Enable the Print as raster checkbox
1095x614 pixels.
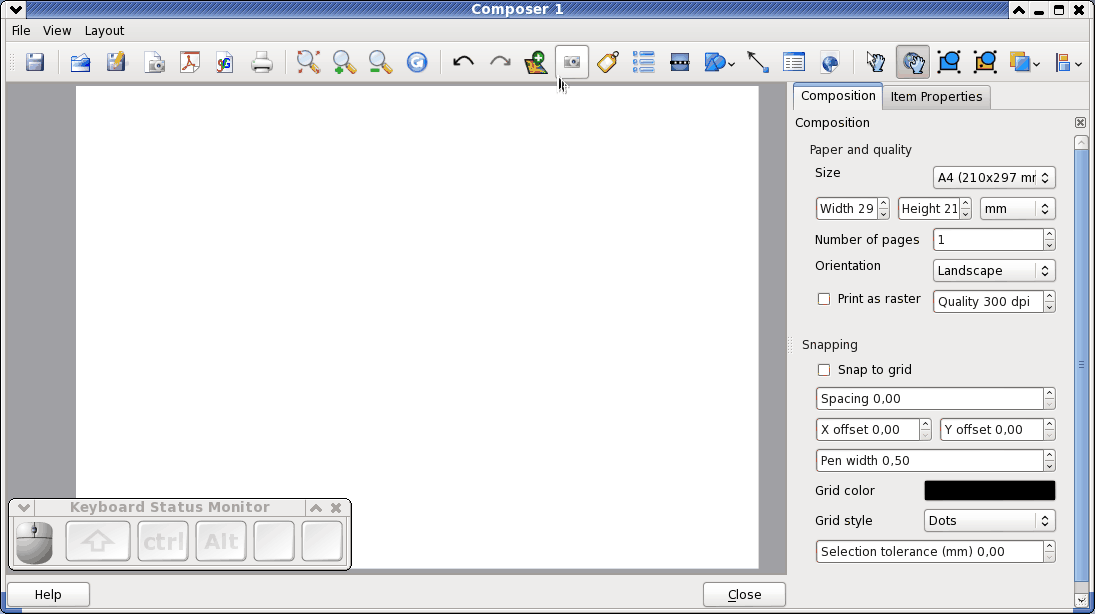824,299
